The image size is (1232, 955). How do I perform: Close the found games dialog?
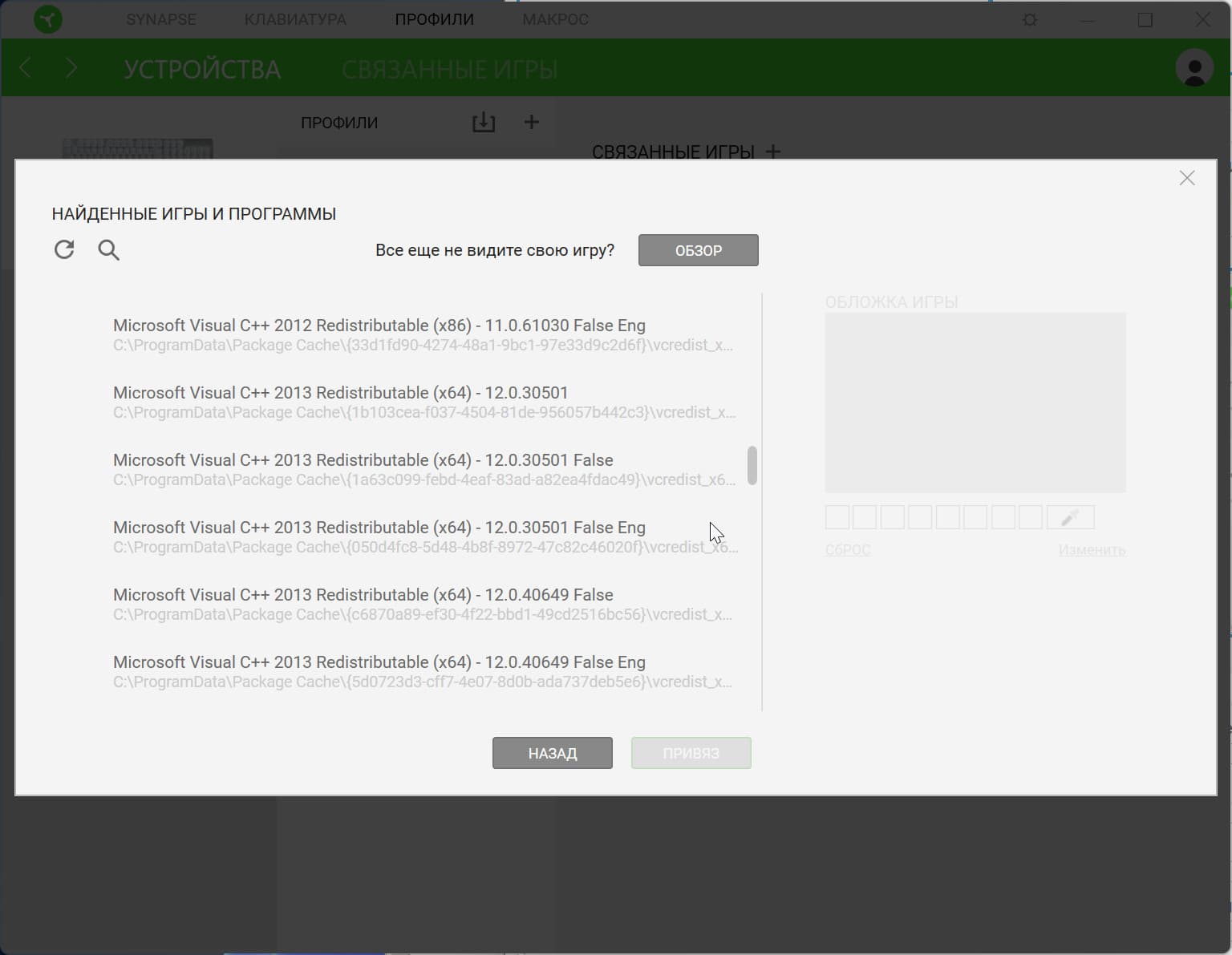(x=1187, y=178)
